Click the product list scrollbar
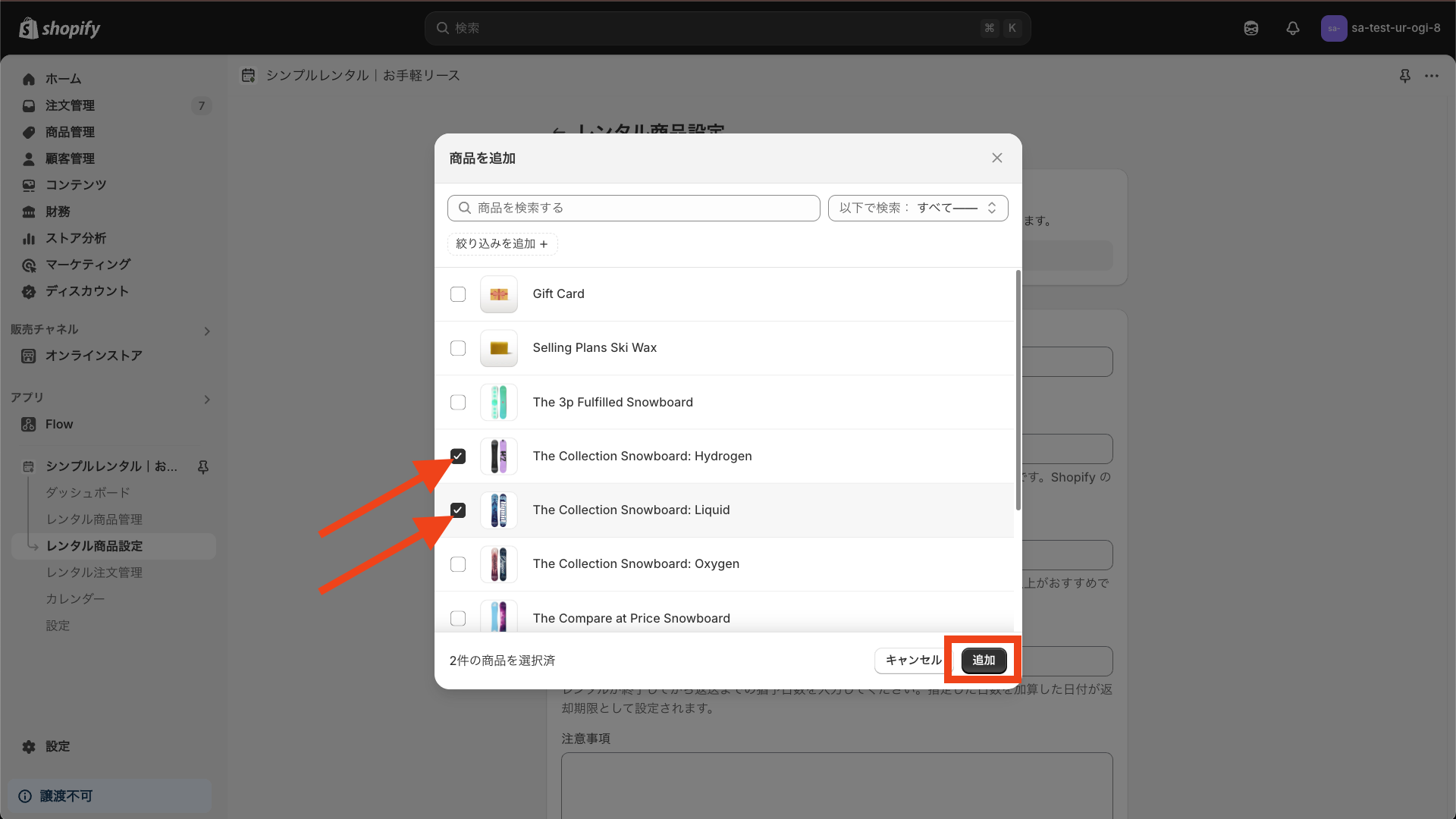This screenshot has width=1456, height=819. coord(1018,391)
